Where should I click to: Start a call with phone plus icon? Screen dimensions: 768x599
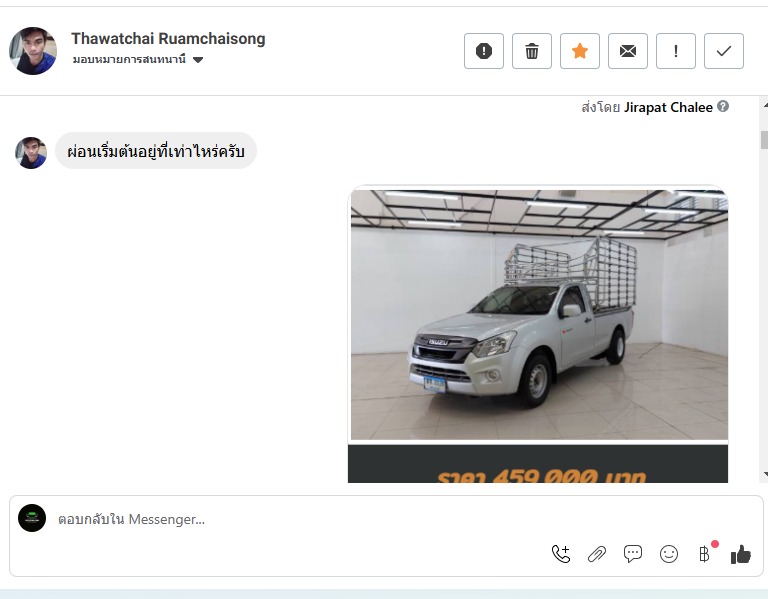click(x=561, y=554)
